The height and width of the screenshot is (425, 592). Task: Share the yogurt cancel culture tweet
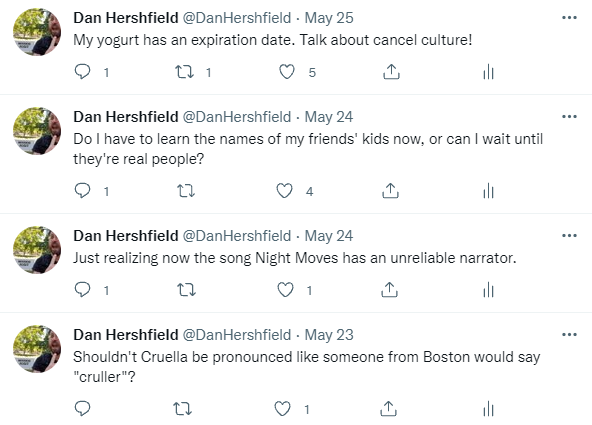391,71
